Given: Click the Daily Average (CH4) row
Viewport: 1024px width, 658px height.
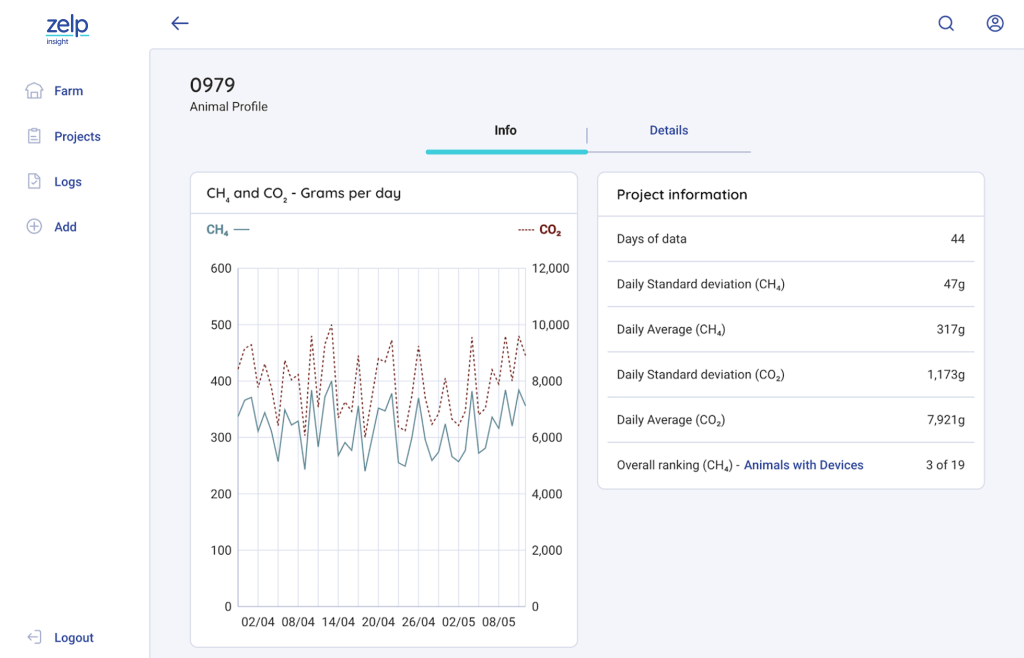Looking at the screenshot, I should coord(790,330).
